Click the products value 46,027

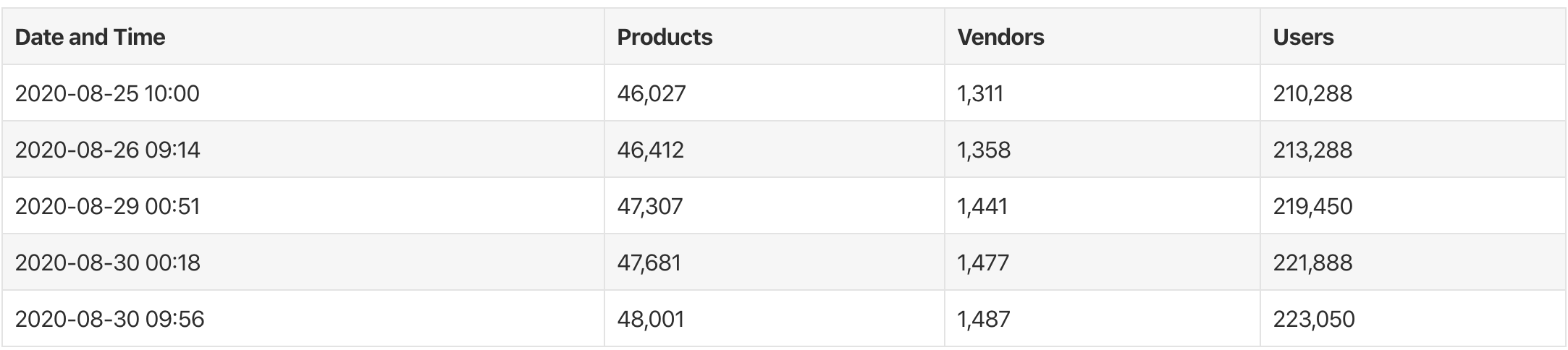click(x=651, y=93)
